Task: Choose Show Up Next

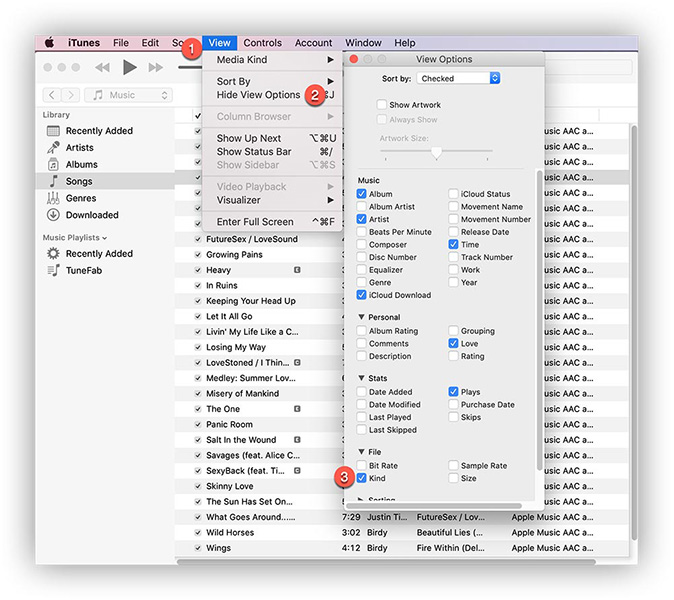Action: [272, 138]
